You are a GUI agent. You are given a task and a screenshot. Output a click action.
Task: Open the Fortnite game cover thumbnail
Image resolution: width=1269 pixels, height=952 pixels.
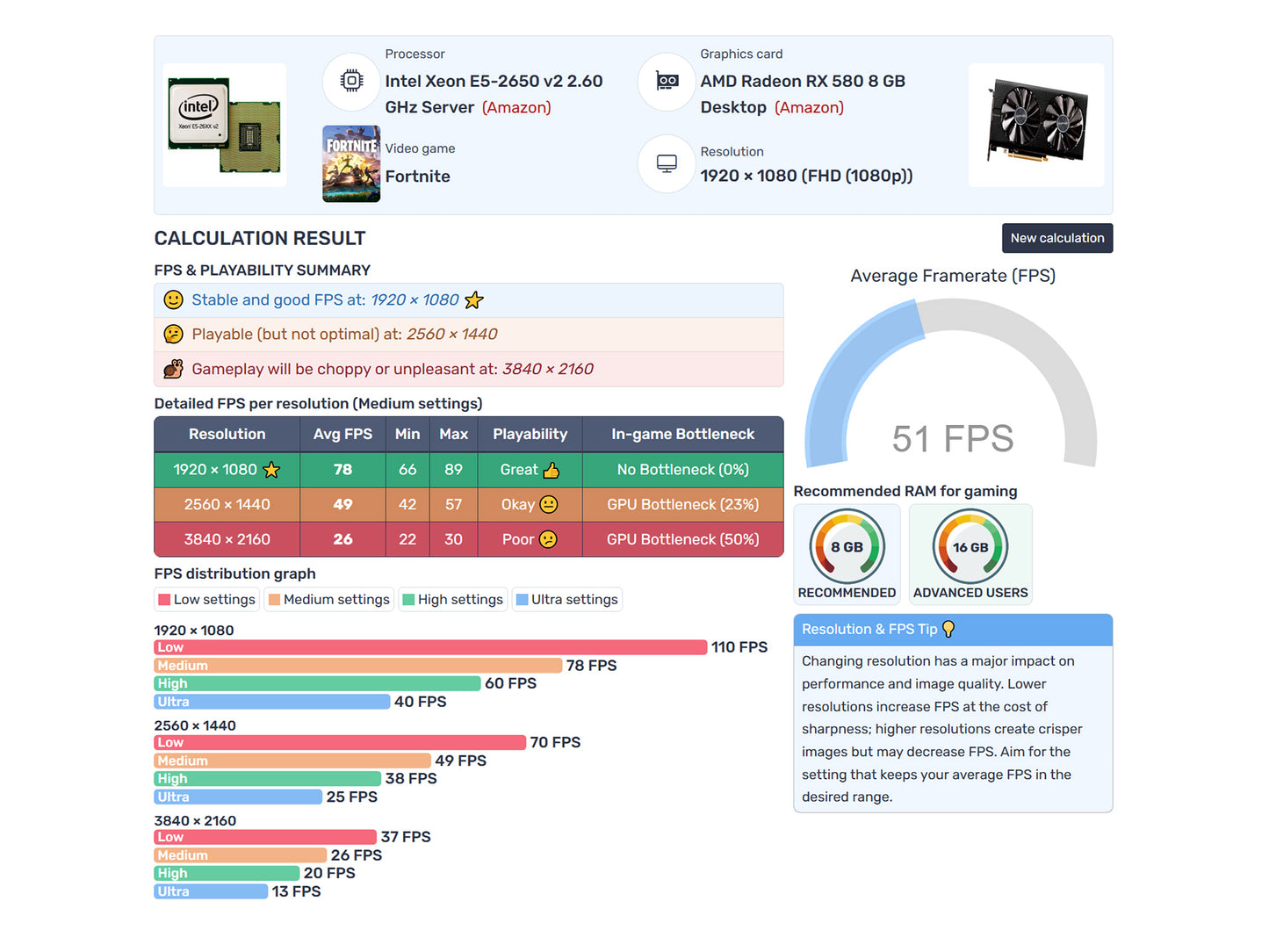351,164
